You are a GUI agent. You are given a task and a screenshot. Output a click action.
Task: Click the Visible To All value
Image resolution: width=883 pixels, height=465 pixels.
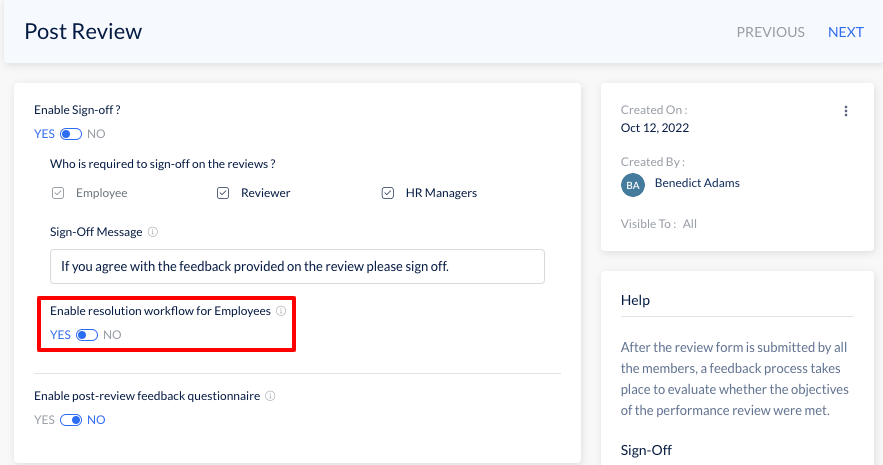coord(690,224)
